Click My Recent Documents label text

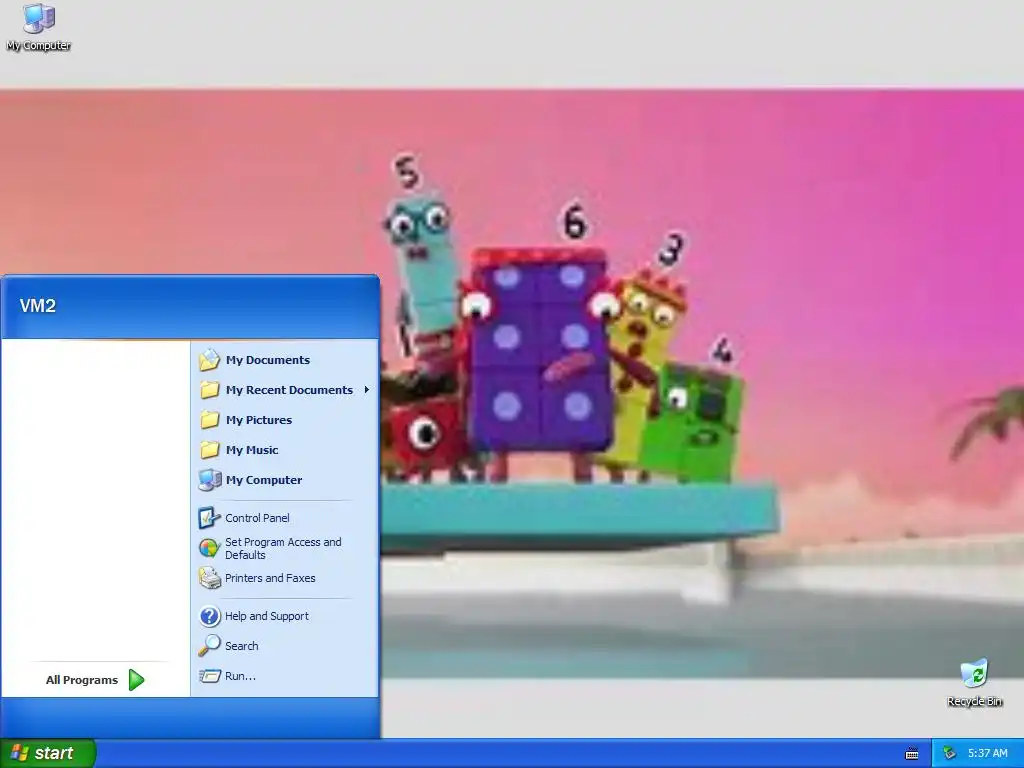[289, 390]
